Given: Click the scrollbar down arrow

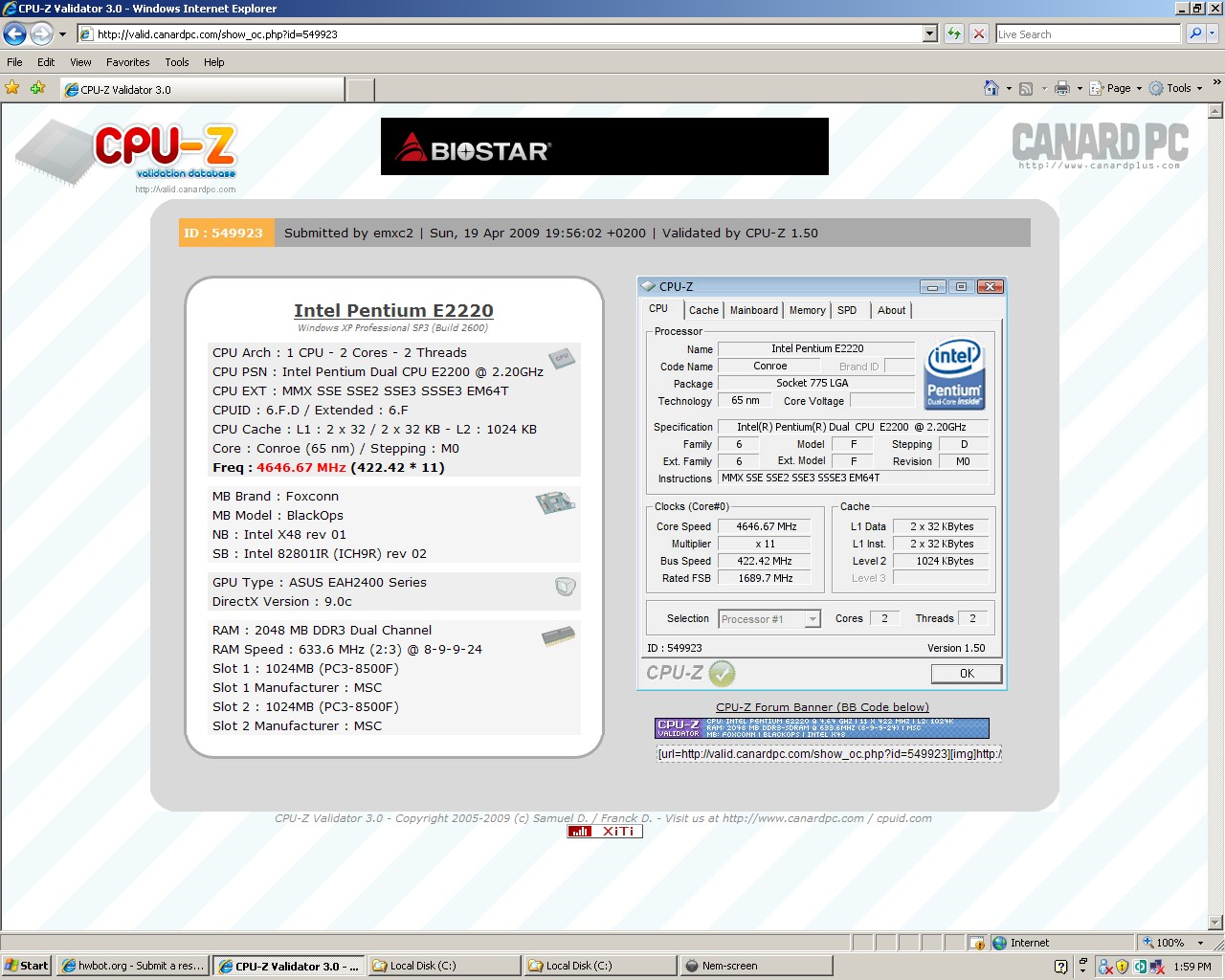Looking at the screenshot, I should [1215, 924].
